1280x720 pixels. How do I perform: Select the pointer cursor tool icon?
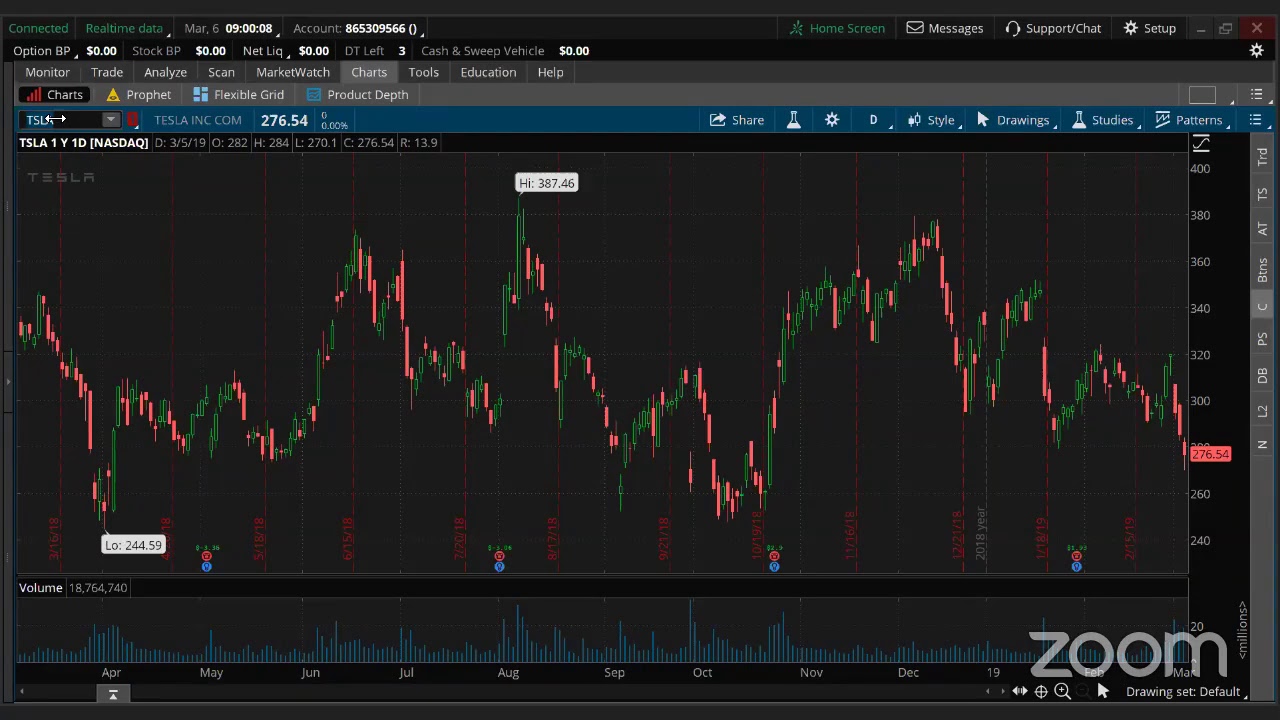1103,692
